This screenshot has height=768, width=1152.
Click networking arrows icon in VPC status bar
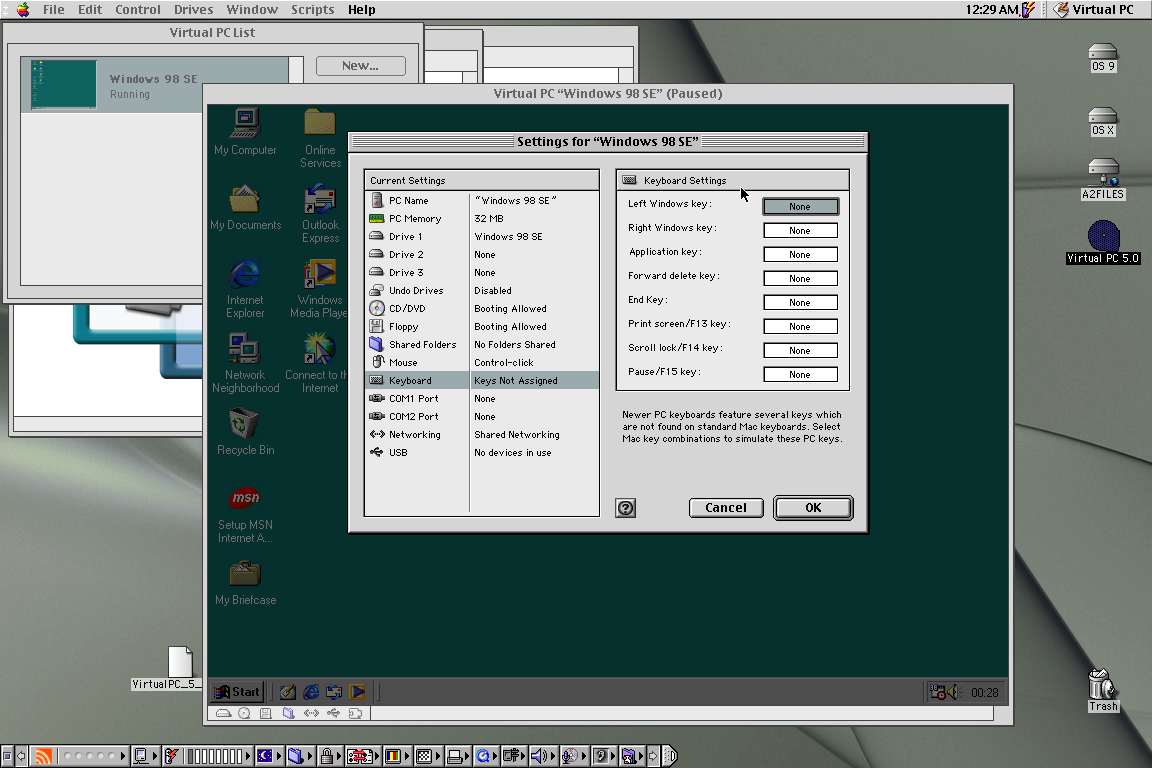click(x=312, y=713)
